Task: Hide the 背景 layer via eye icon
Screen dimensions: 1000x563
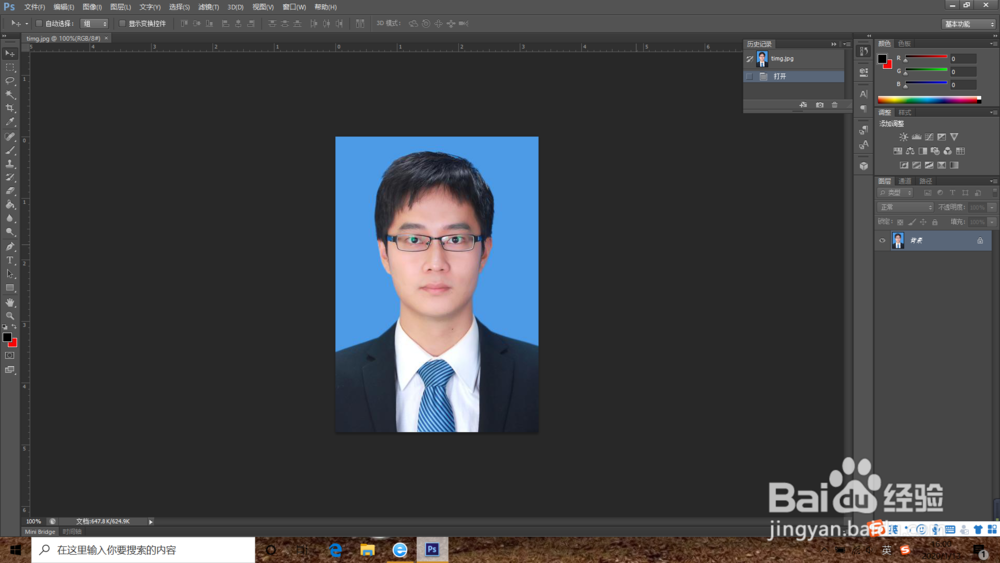Action: (x=882, y=241)
